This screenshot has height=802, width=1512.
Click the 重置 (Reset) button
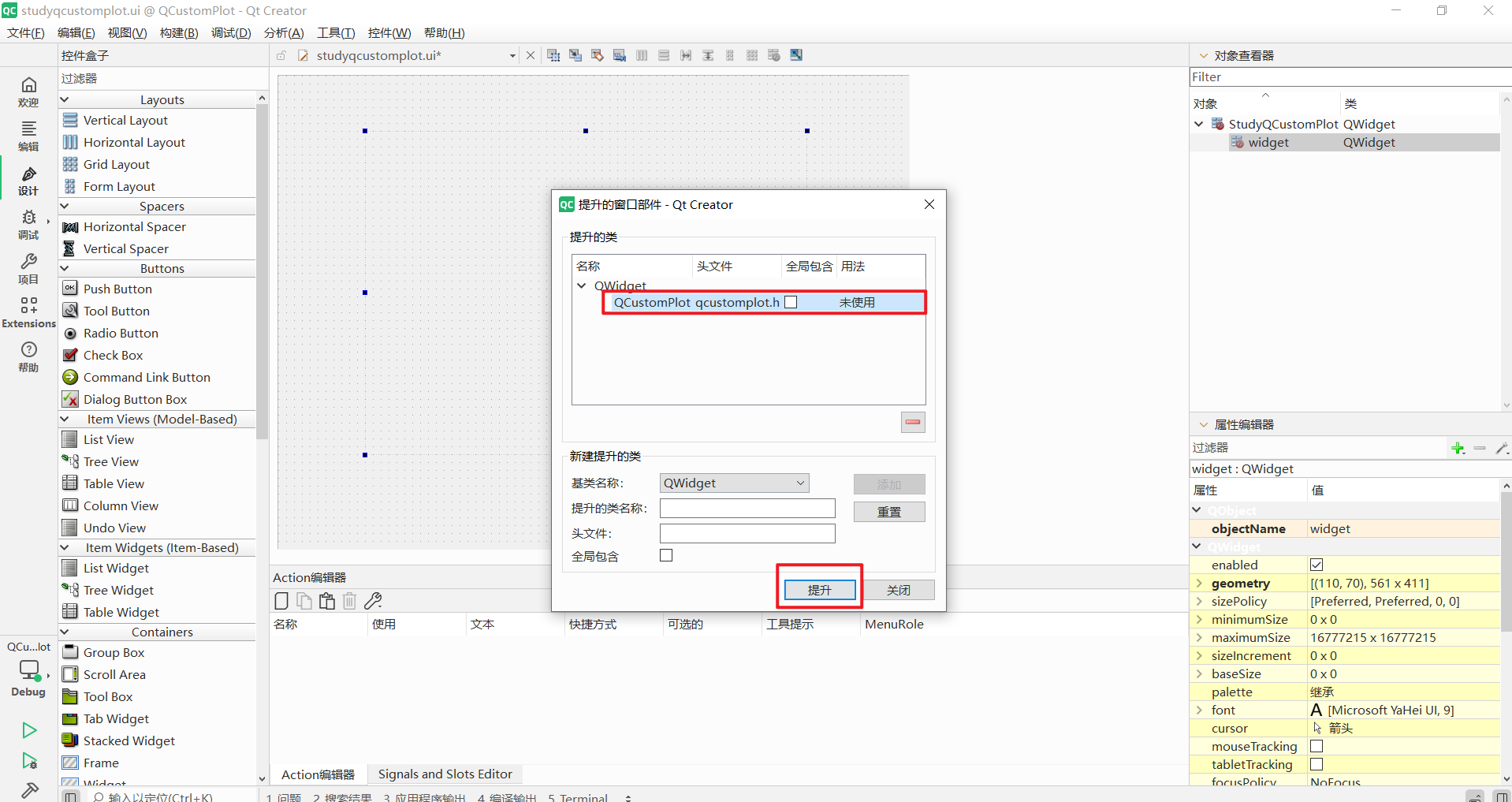coord(889,512)
